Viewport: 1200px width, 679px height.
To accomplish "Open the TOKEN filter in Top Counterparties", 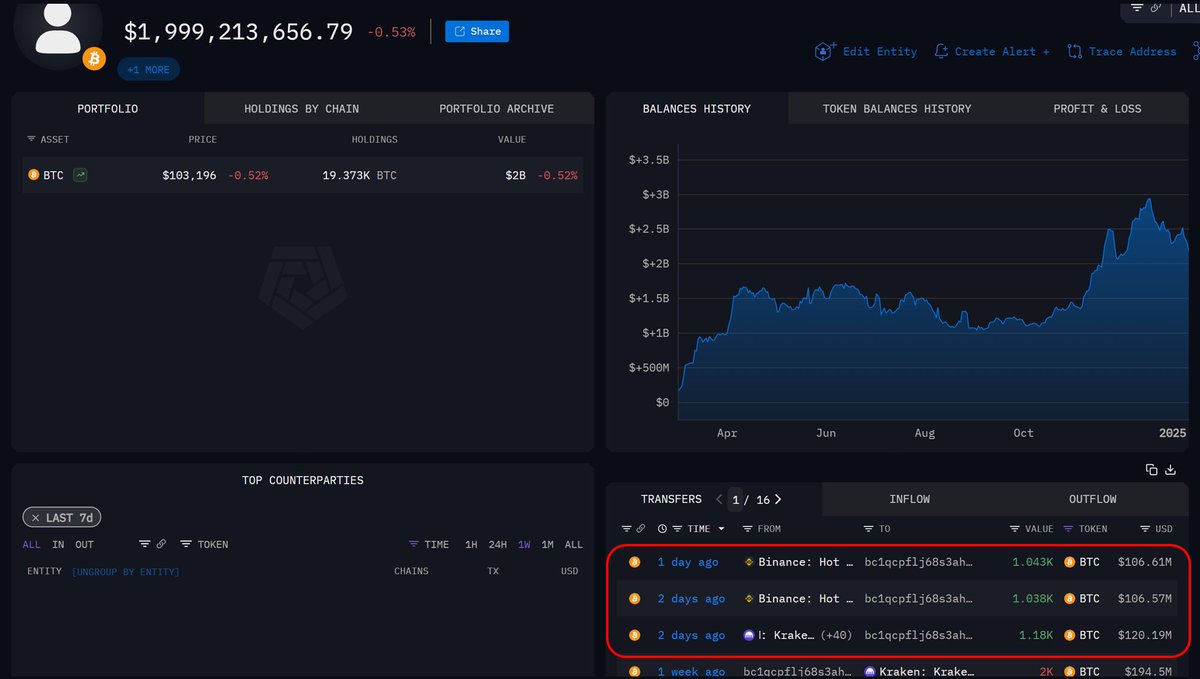I will (205, 544).
